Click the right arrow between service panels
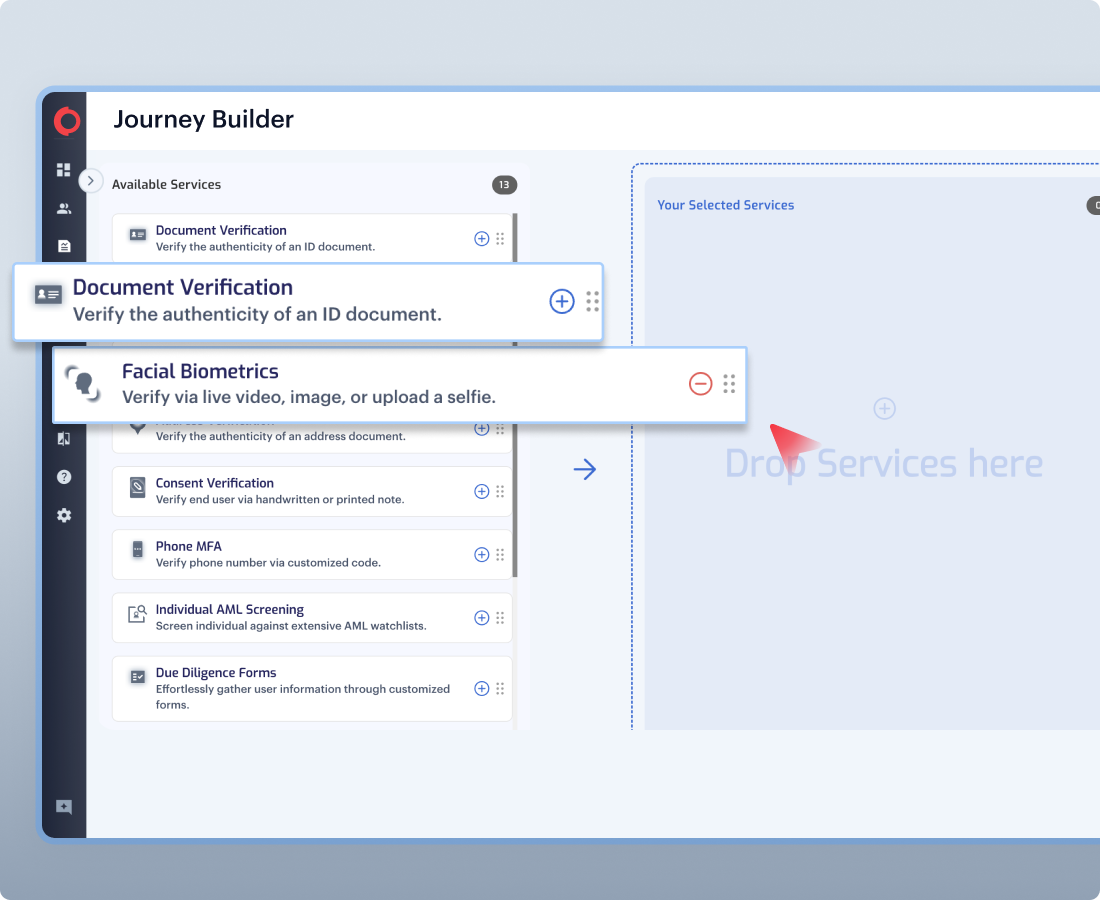The width and height of the screenshot is (1100, 900). click(x=585, y=469)
